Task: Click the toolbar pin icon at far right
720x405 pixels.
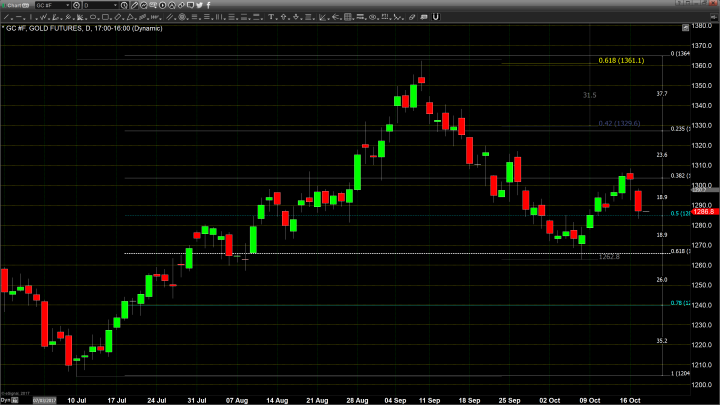Action: [x=714, y=17]
